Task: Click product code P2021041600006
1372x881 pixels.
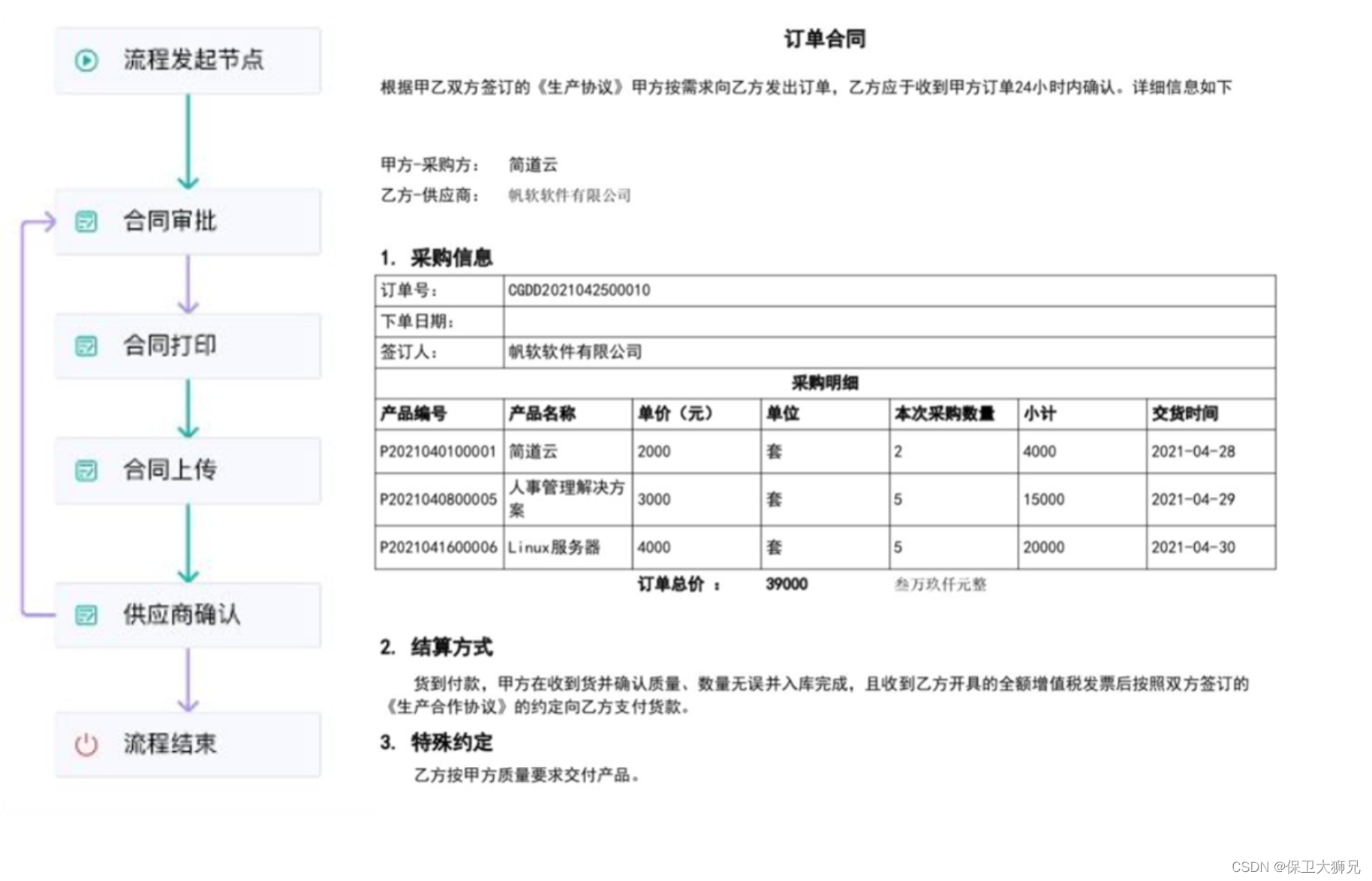Action: pyautogui.click(x=438, y=548)
